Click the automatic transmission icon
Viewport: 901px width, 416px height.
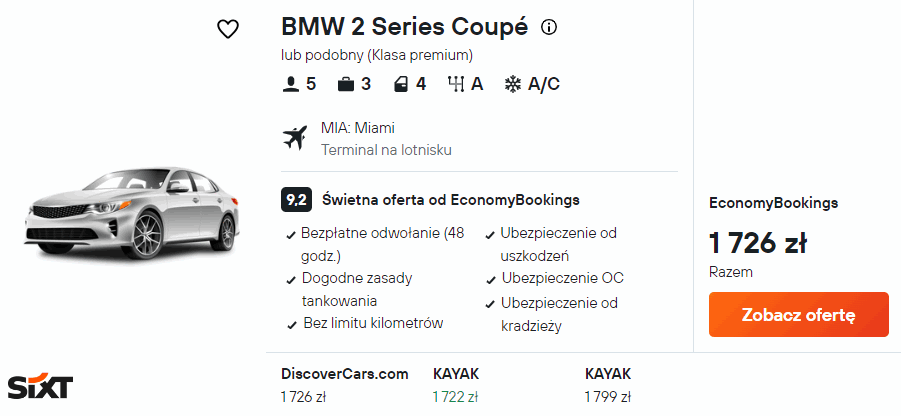click(x=457, y=84)
